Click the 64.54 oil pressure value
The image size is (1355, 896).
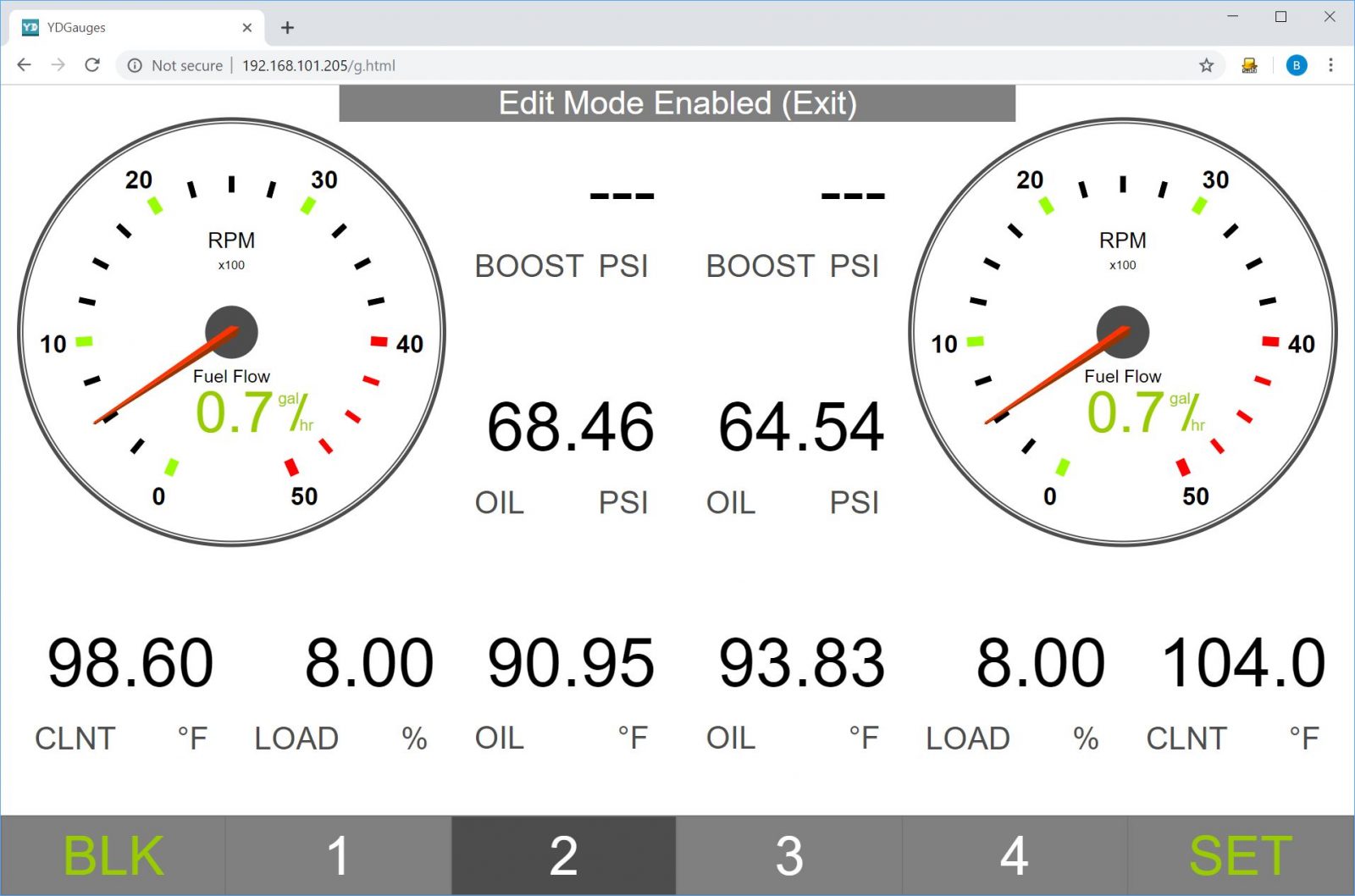coord(802,427)
